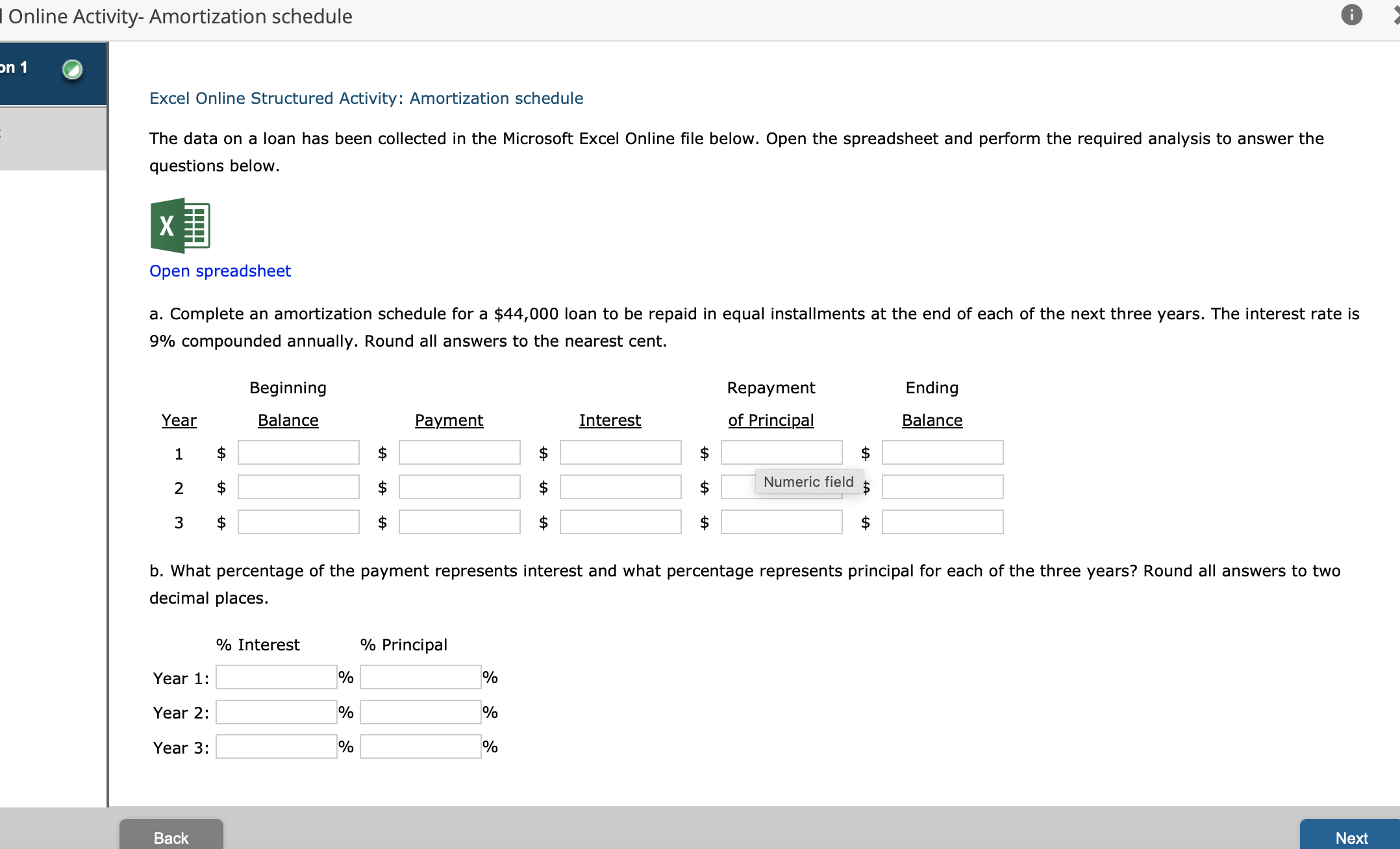This screenshot has width=1400, height=849.
Task: Follow the Open spreadsheet link
Action: coord(220,271)
